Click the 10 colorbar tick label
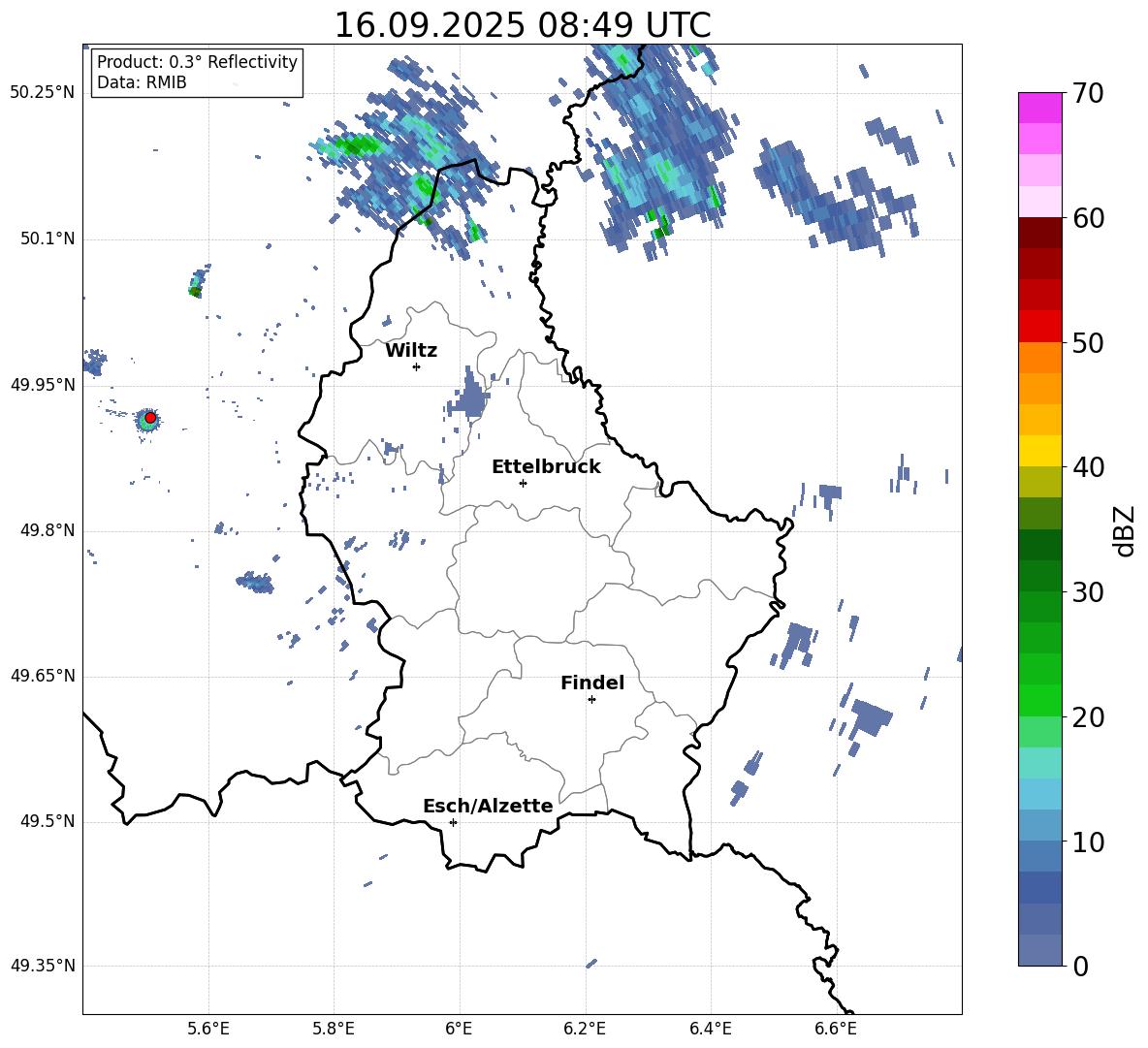 [x=1088, y=842]
